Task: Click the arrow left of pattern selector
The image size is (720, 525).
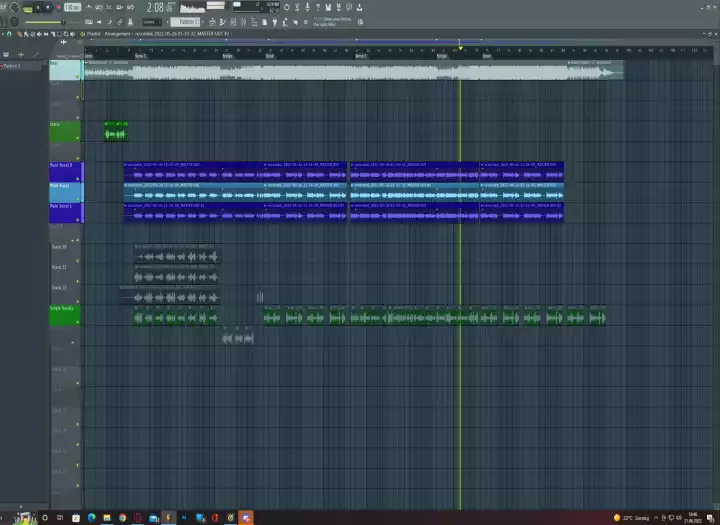Action: point(168,22)
